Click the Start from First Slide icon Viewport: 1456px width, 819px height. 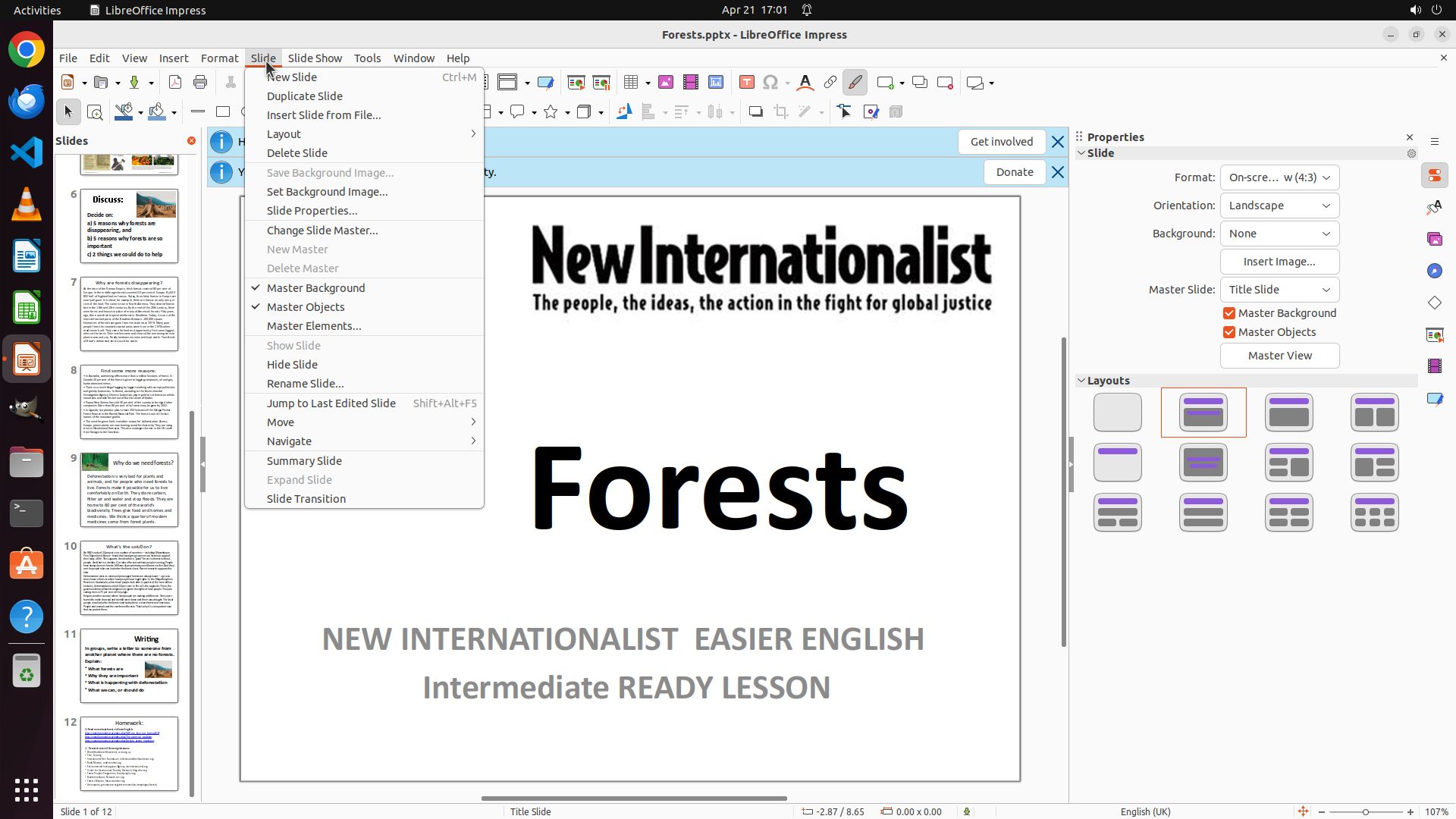(x=576, y=83)
